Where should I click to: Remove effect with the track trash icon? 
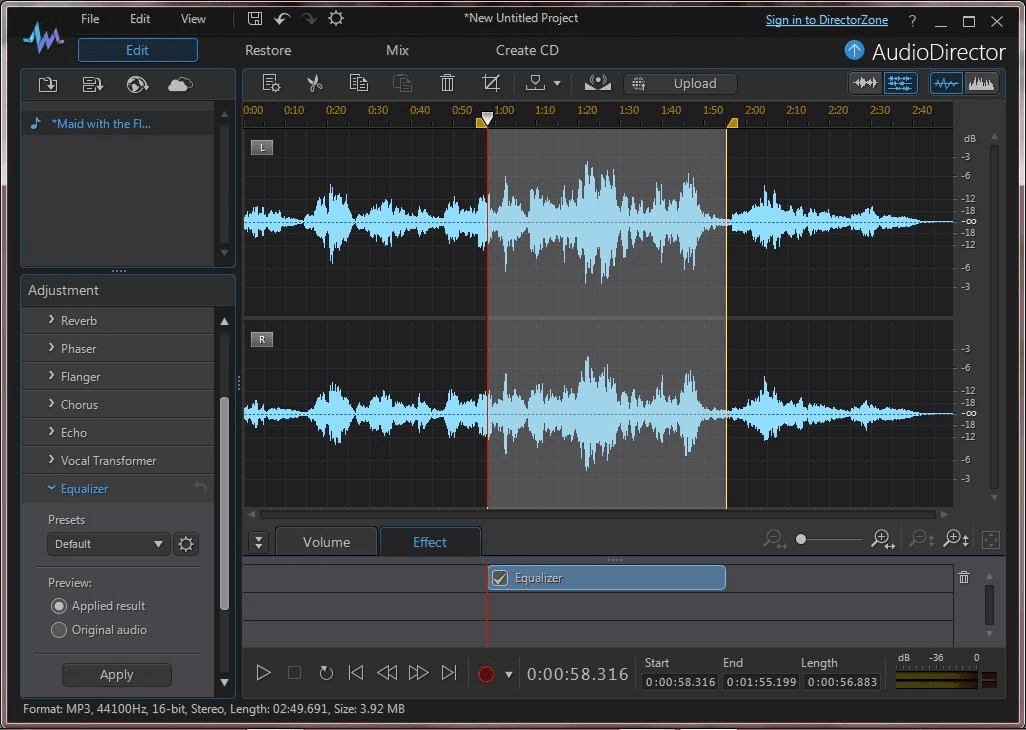coord(964,577)
